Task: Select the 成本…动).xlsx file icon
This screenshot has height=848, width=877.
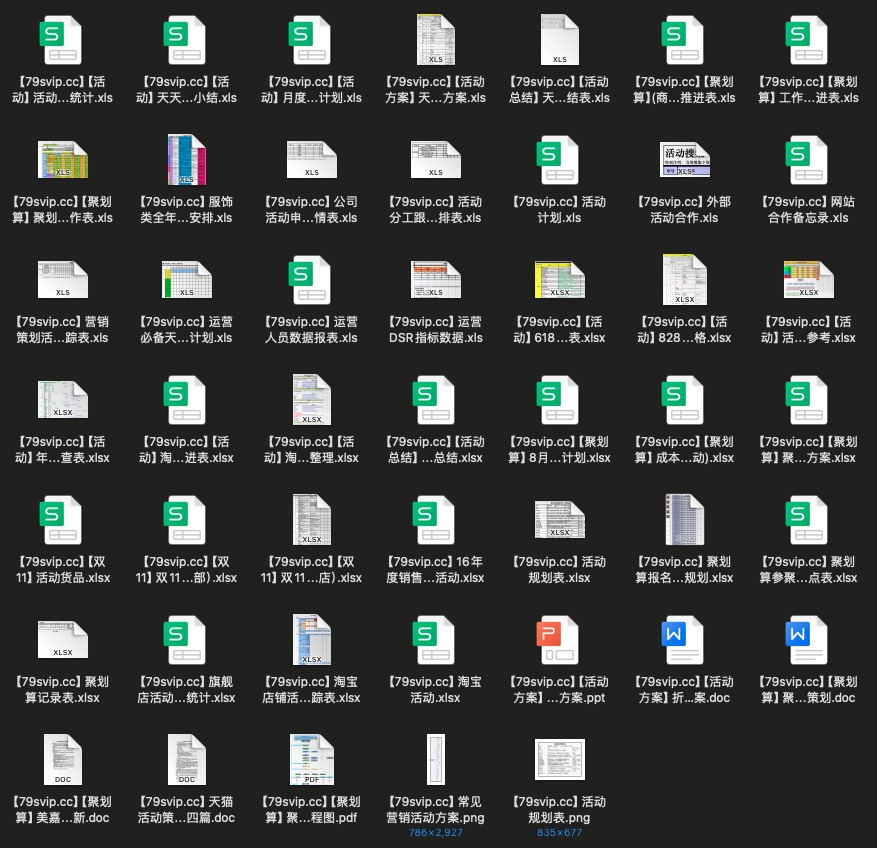Action: point(684,400)
